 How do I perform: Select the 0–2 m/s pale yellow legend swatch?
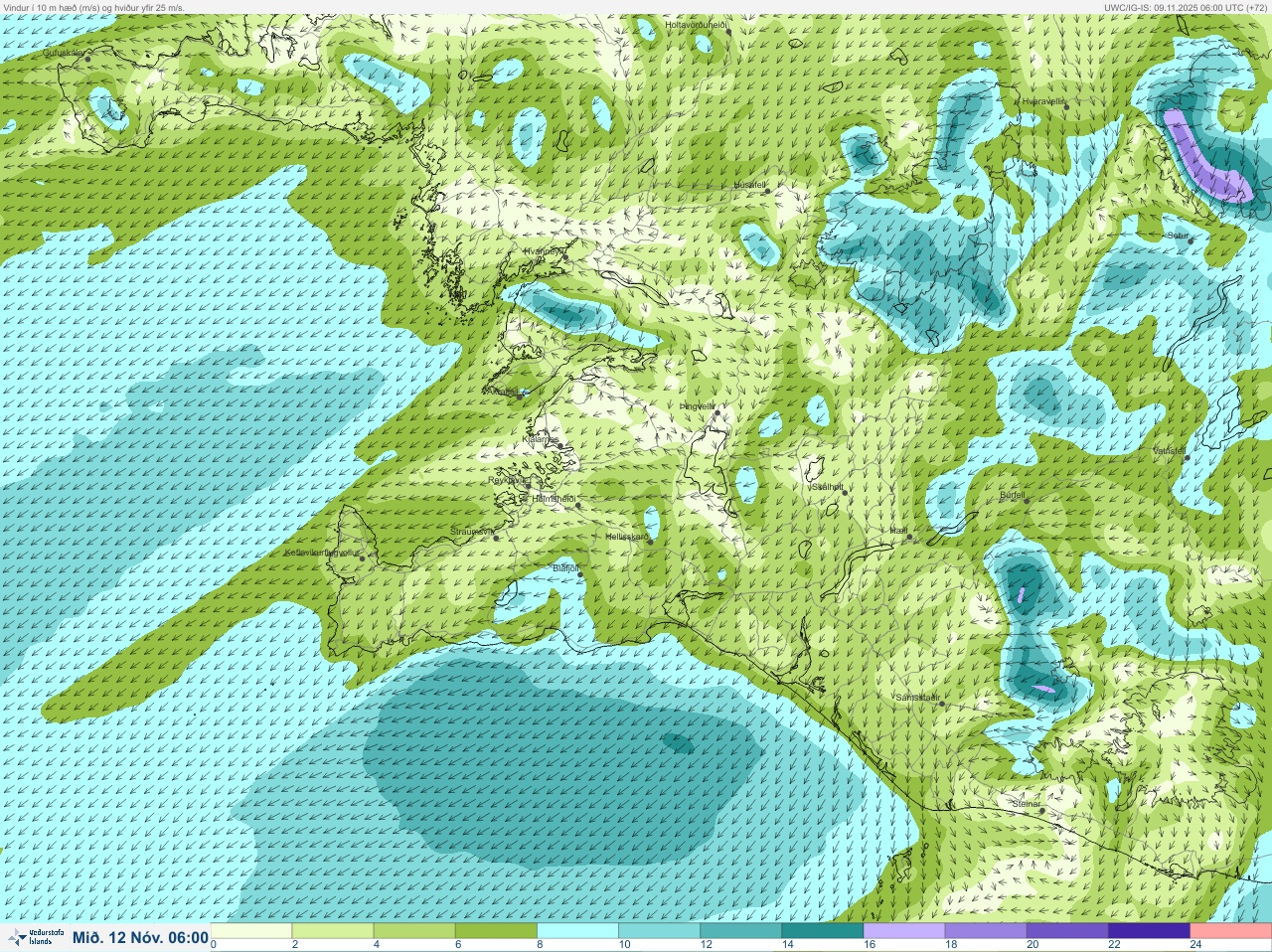pyautogui.click(x=251, y=931)
